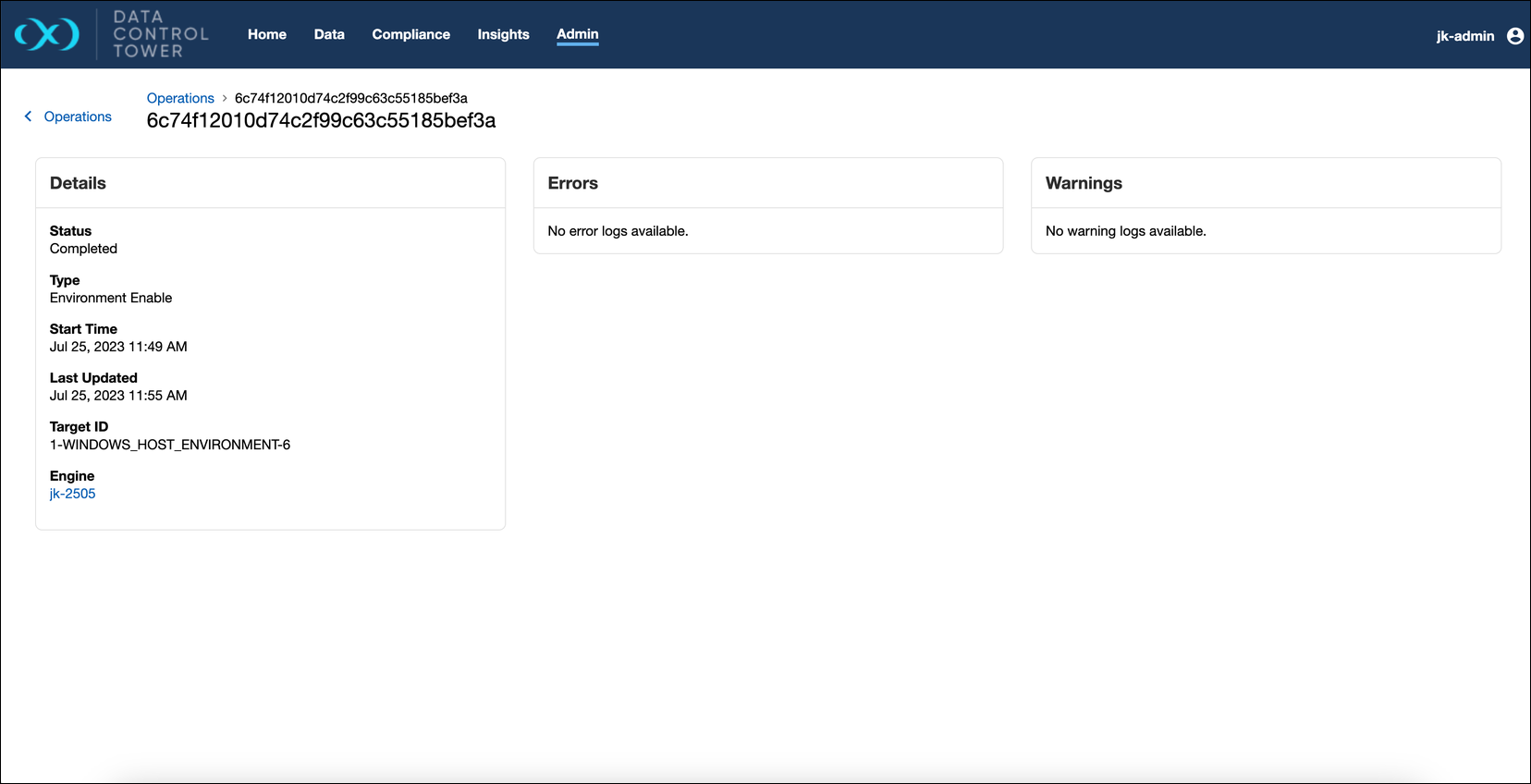The image size is (1531, 784).
Task: Click the breadcrumb separator chevron
Action: point(225,98)
